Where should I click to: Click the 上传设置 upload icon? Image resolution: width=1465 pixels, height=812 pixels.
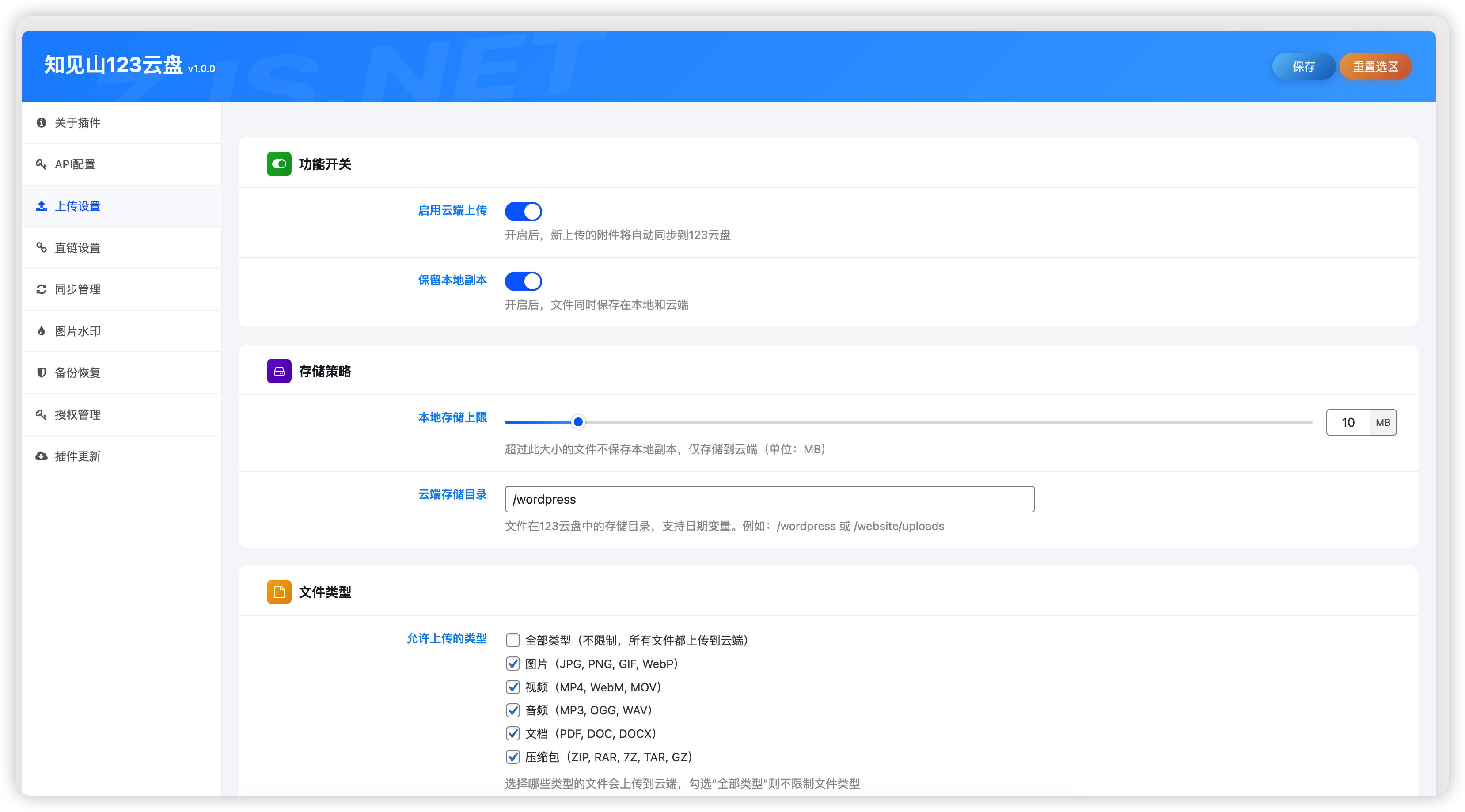(x=41, y=206)
